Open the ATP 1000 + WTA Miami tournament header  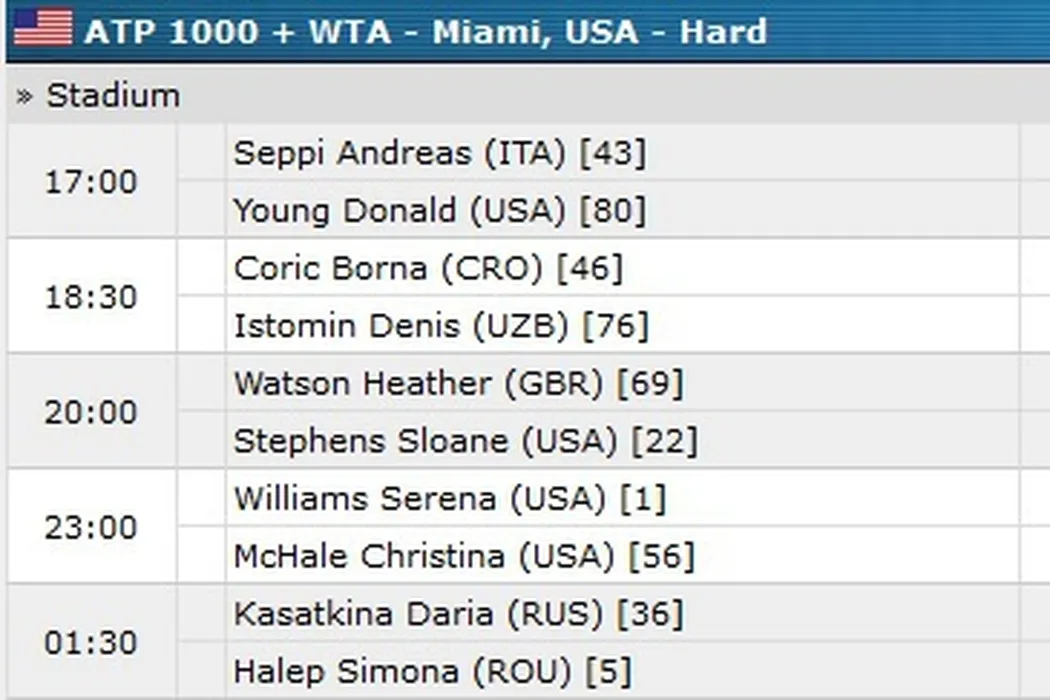tap(425, 31)
